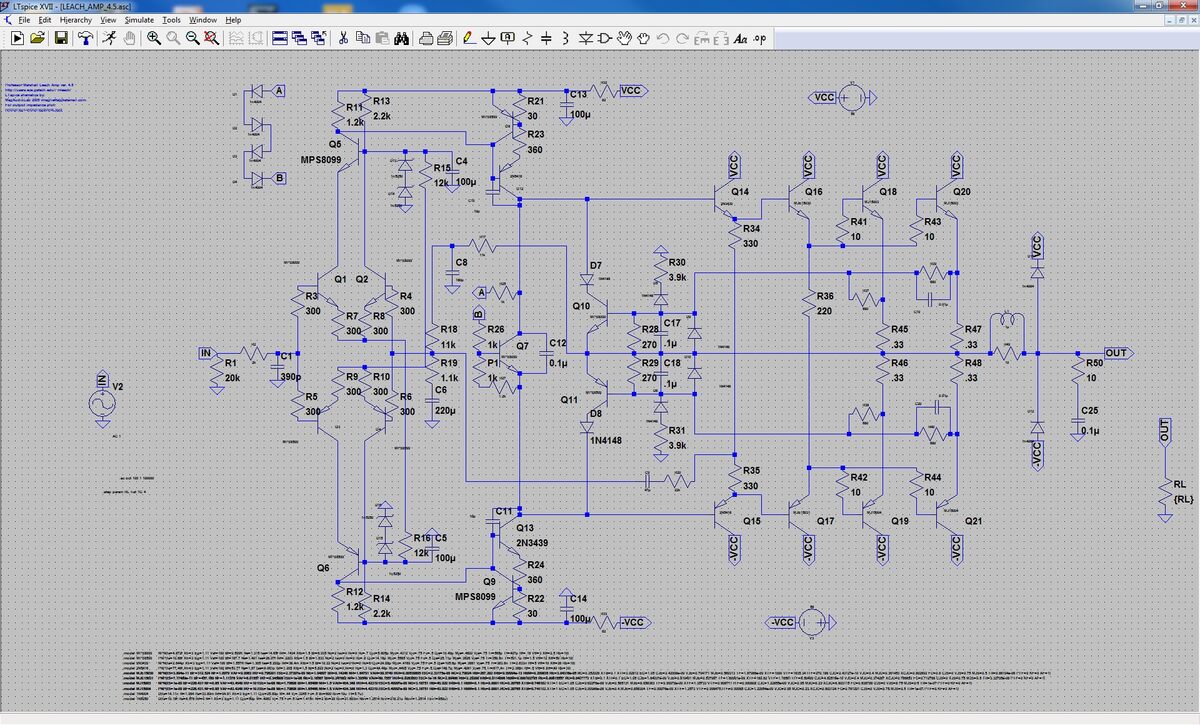1200x725 pixels.
Task: Zoom to fit the full schematic
Action: (x=211, y=38)
